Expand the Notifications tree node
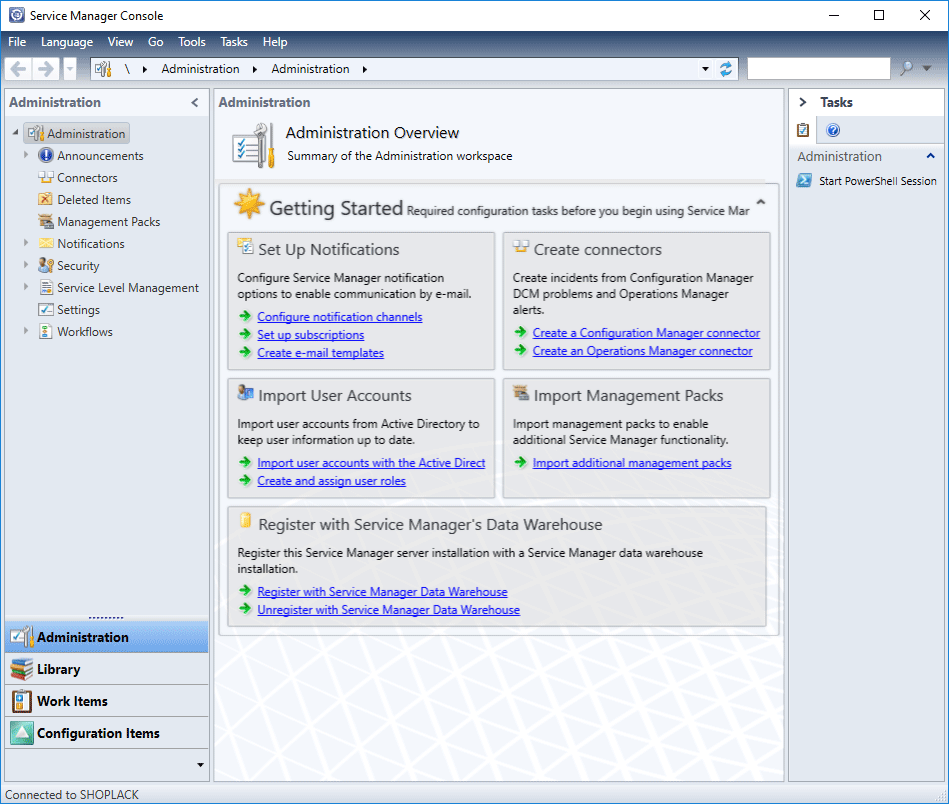 pyautogui.click(x=25, y=243)
